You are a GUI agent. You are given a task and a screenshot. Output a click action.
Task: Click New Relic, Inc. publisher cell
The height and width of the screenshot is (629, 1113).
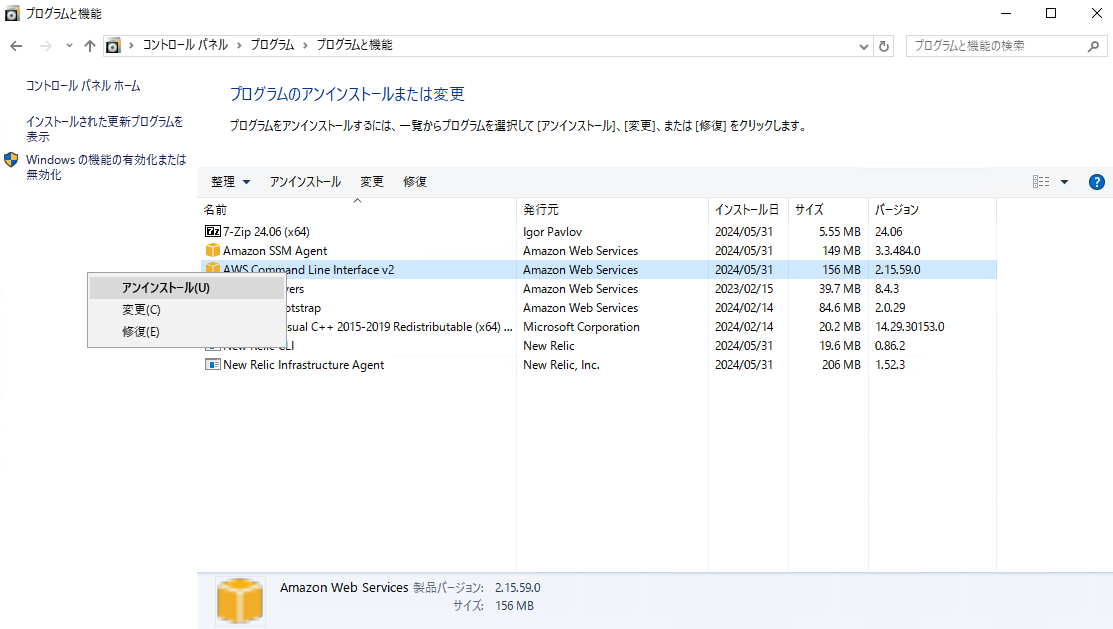coord(561,365)
